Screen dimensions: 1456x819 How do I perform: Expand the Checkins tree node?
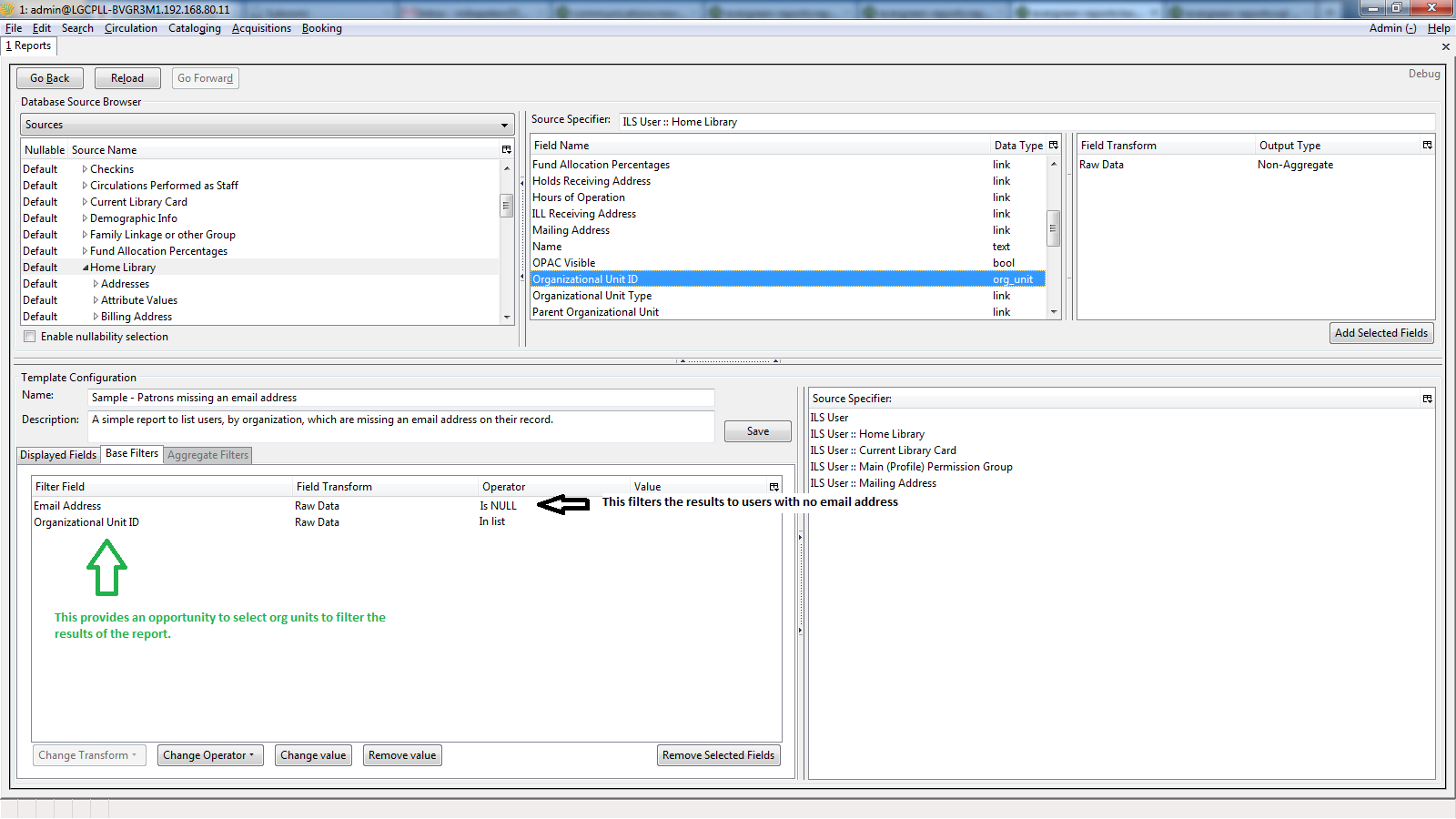pos(85,169)
